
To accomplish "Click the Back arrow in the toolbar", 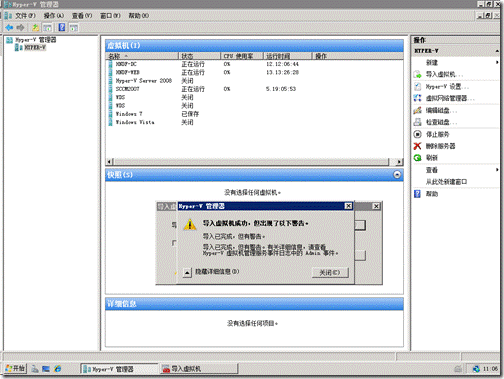I will [9, 28].
